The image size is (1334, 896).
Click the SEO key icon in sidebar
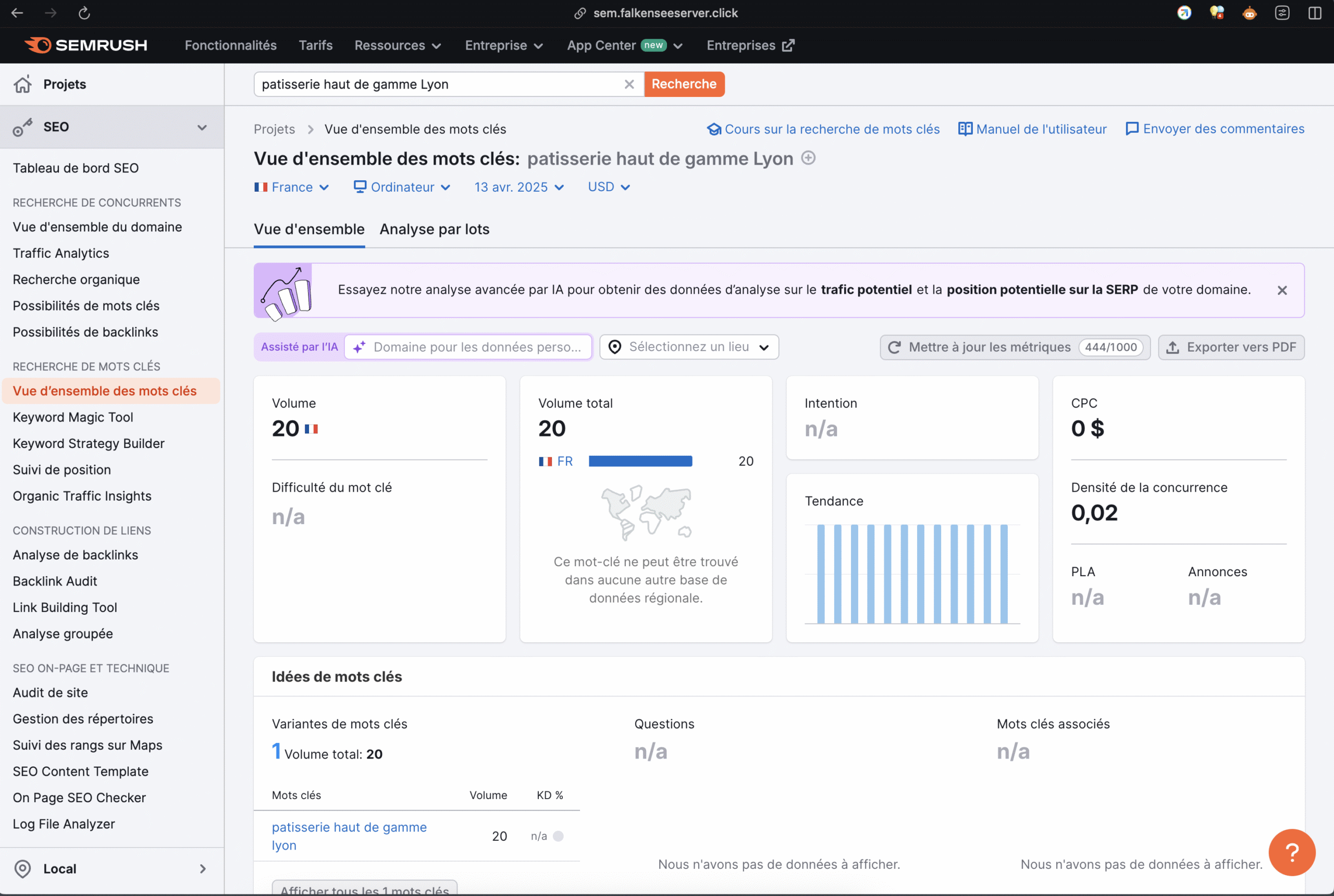23,127
